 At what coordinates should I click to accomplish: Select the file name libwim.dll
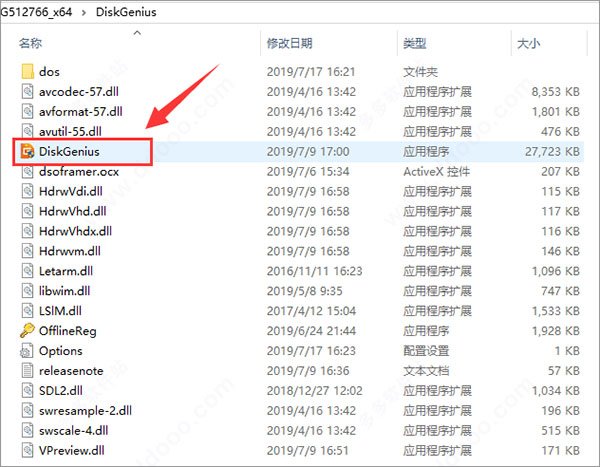(65, 291)
